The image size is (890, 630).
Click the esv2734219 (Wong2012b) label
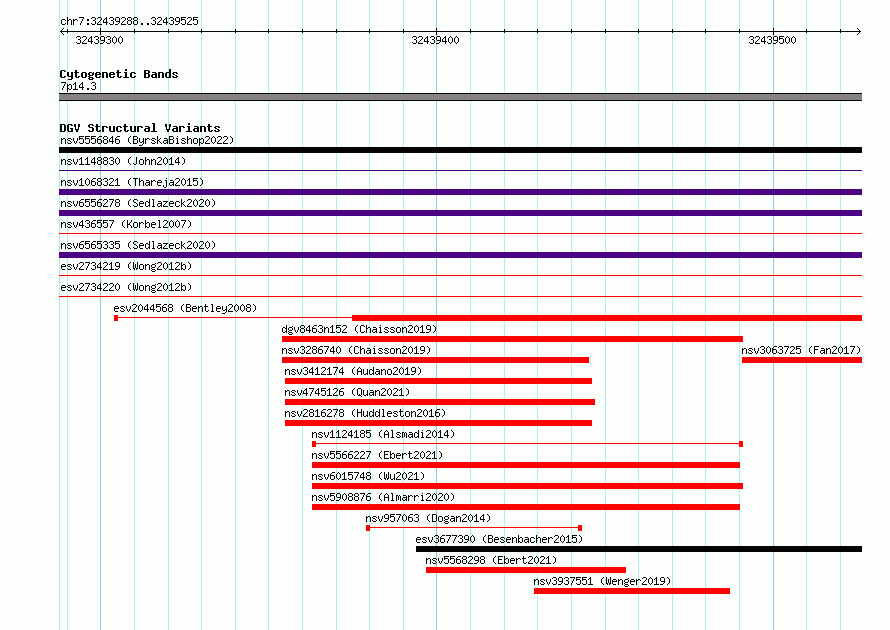(x=126, y=266)
